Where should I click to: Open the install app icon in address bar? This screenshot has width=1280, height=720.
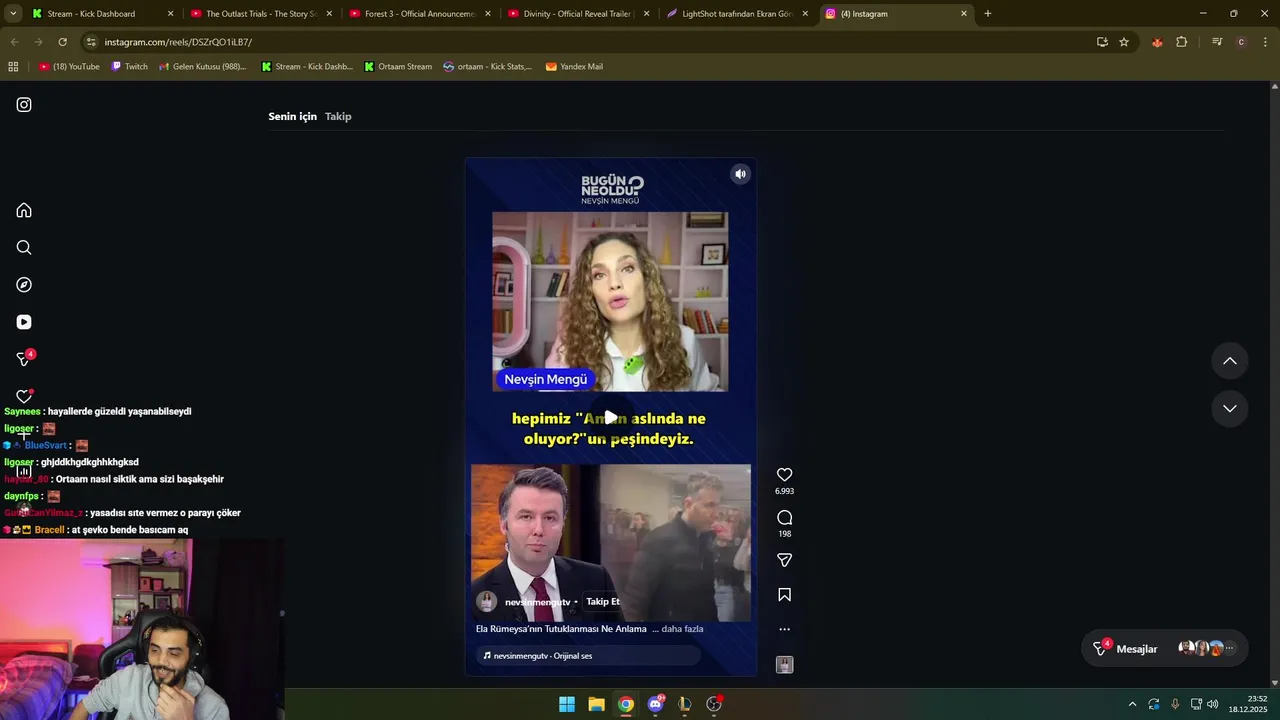(1102, 42)
